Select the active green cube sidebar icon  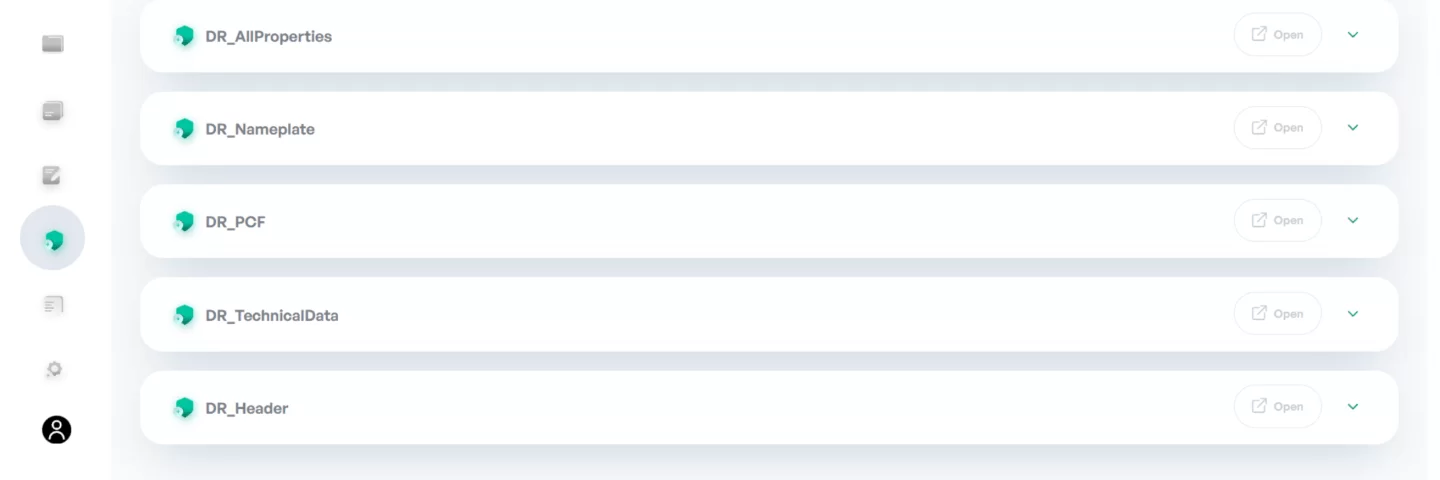coord(53,238)
